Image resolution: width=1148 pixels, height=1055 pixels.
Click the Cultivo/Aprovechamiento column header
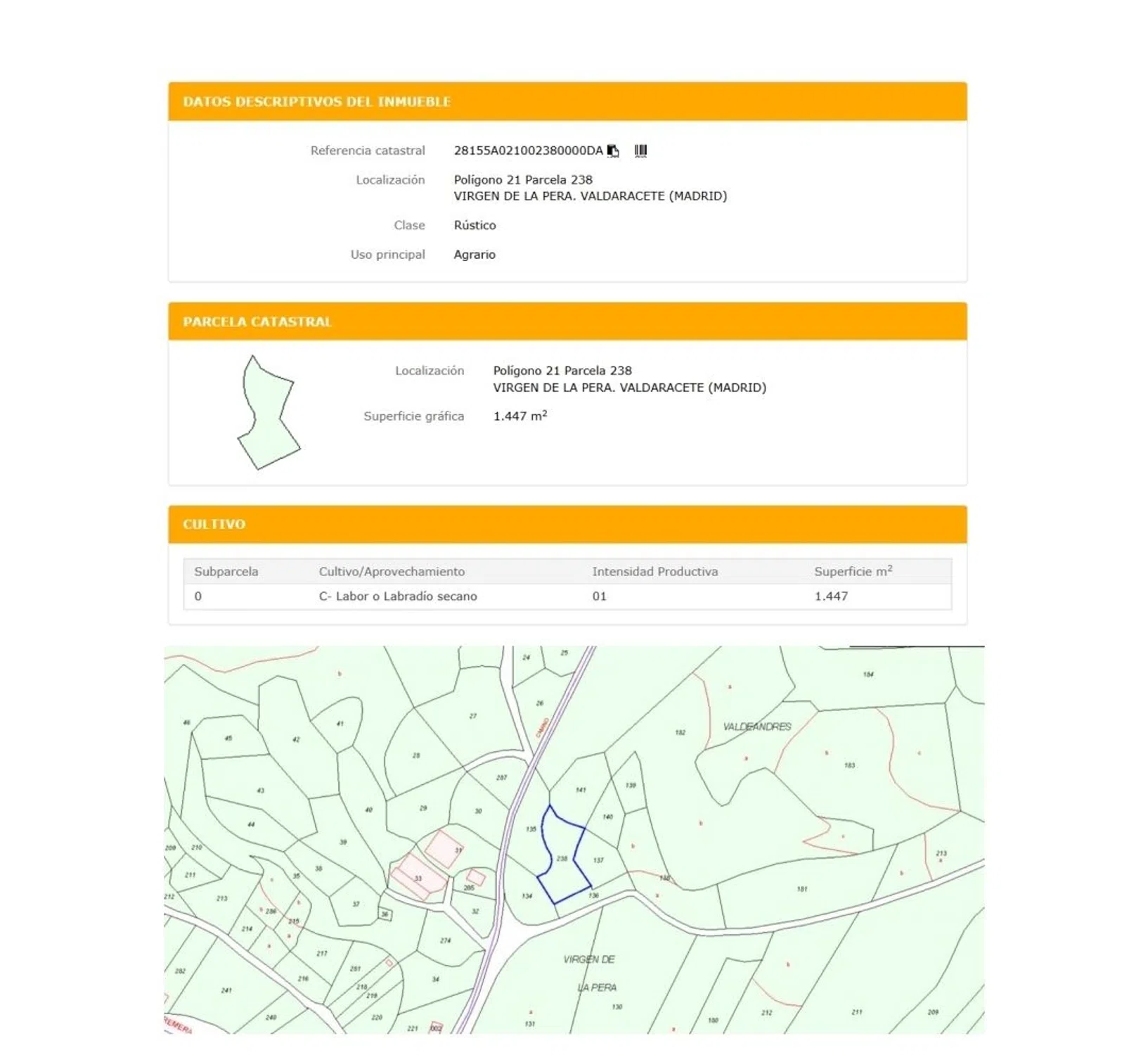point(392,572)
